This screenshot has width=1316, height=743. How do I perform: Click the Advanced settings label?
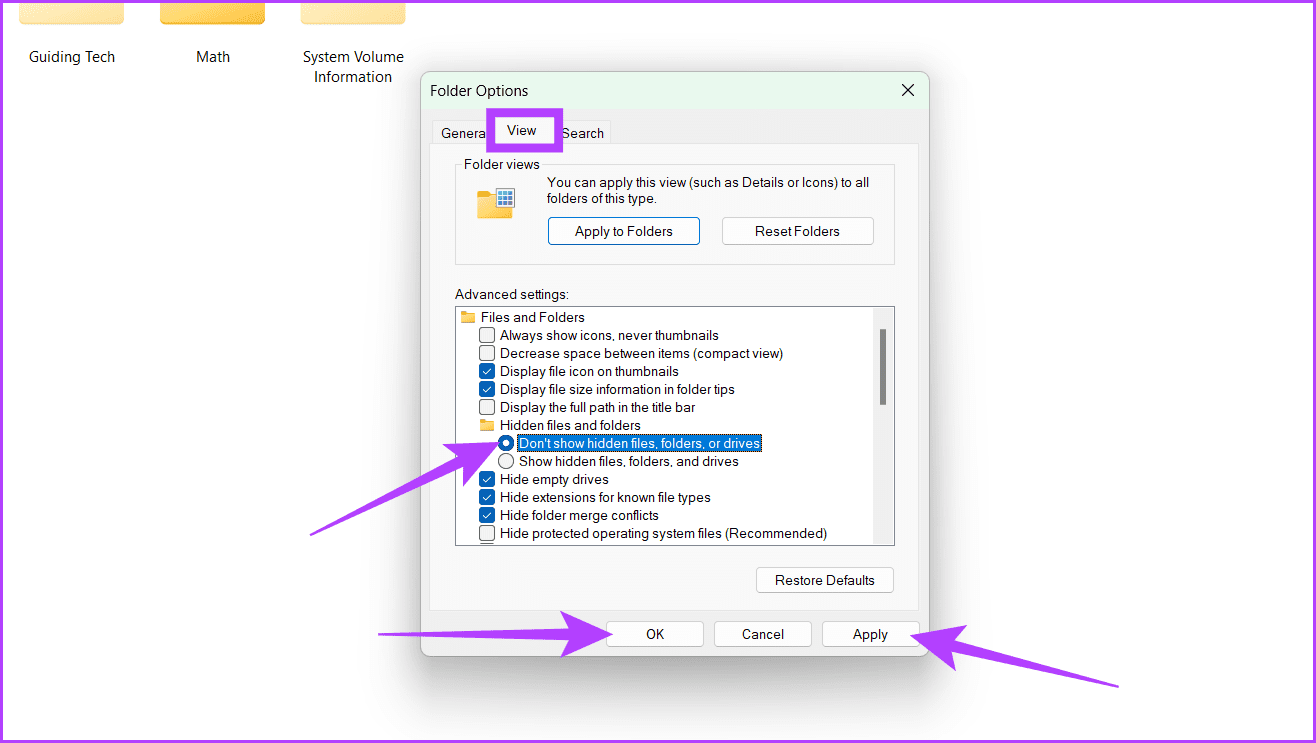pyautogui.click(x=512, y=294)
